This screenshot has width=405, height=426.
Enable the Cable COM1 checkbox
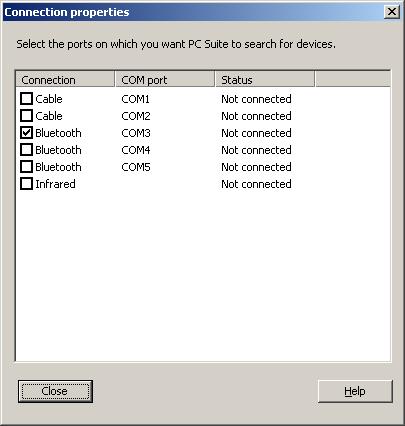pos(26,99)
